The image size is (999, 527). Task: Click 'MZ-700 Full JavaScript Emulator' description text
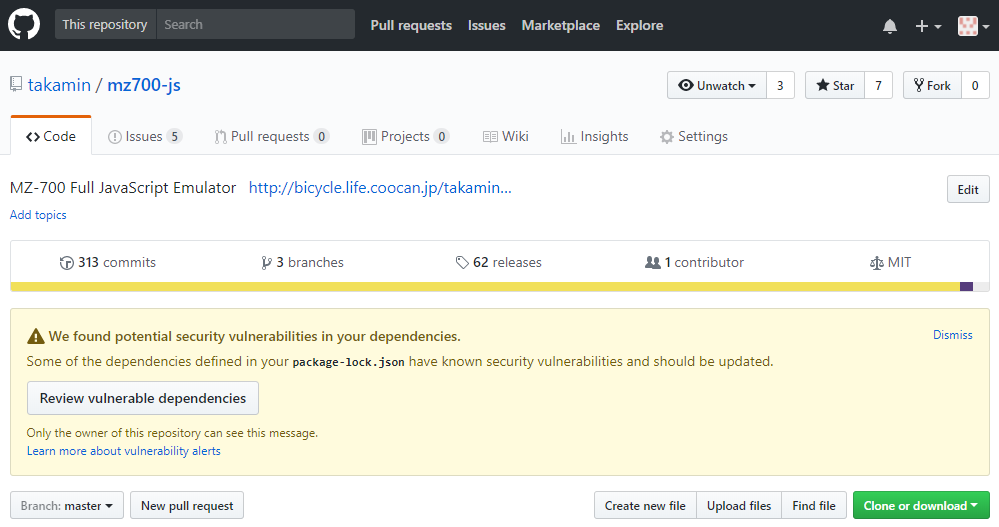(123, 187)
